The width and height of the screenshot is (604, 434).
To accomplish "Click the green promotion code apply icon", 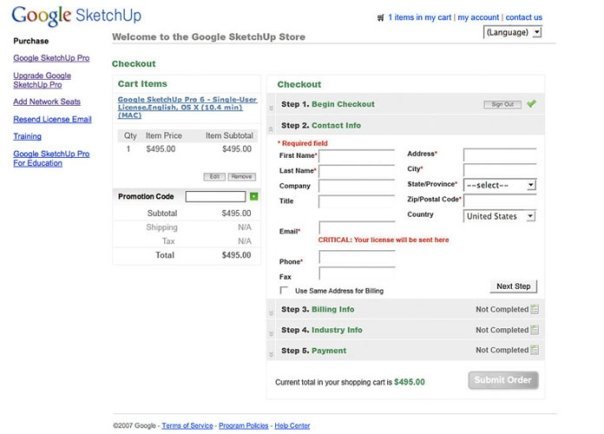I will pos(254,196).
